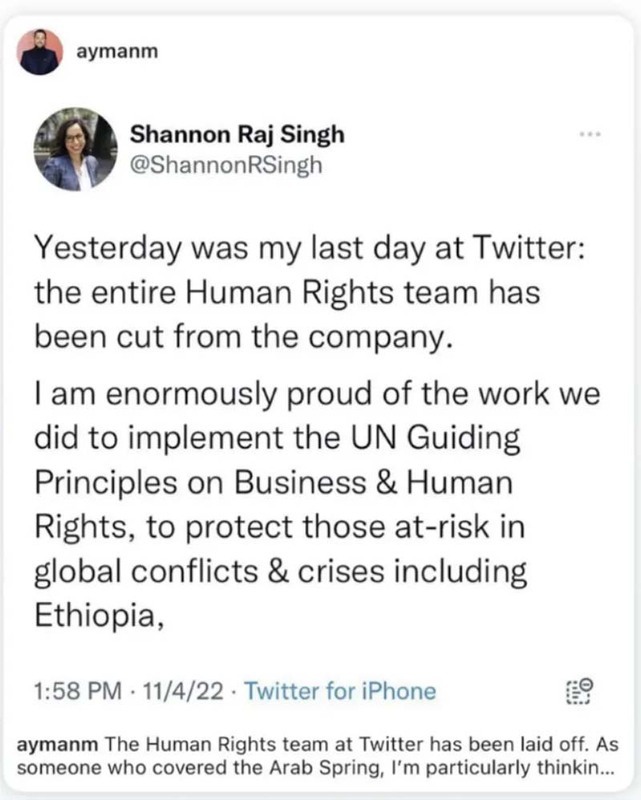Image resolution: width=641 pixels, height=800 pixels.
Task: Click Shannon Raj Singh's profile photo
Action: tap(74, 149)
